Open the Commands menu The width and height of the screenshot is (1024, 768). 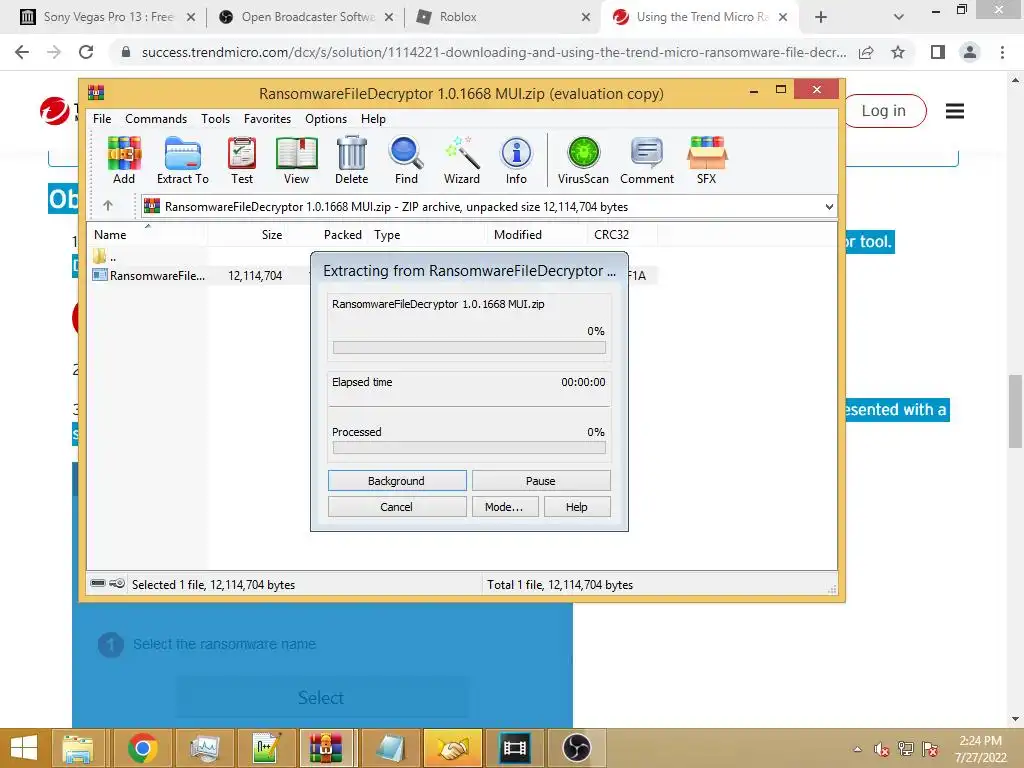click(x=156, y=119)
